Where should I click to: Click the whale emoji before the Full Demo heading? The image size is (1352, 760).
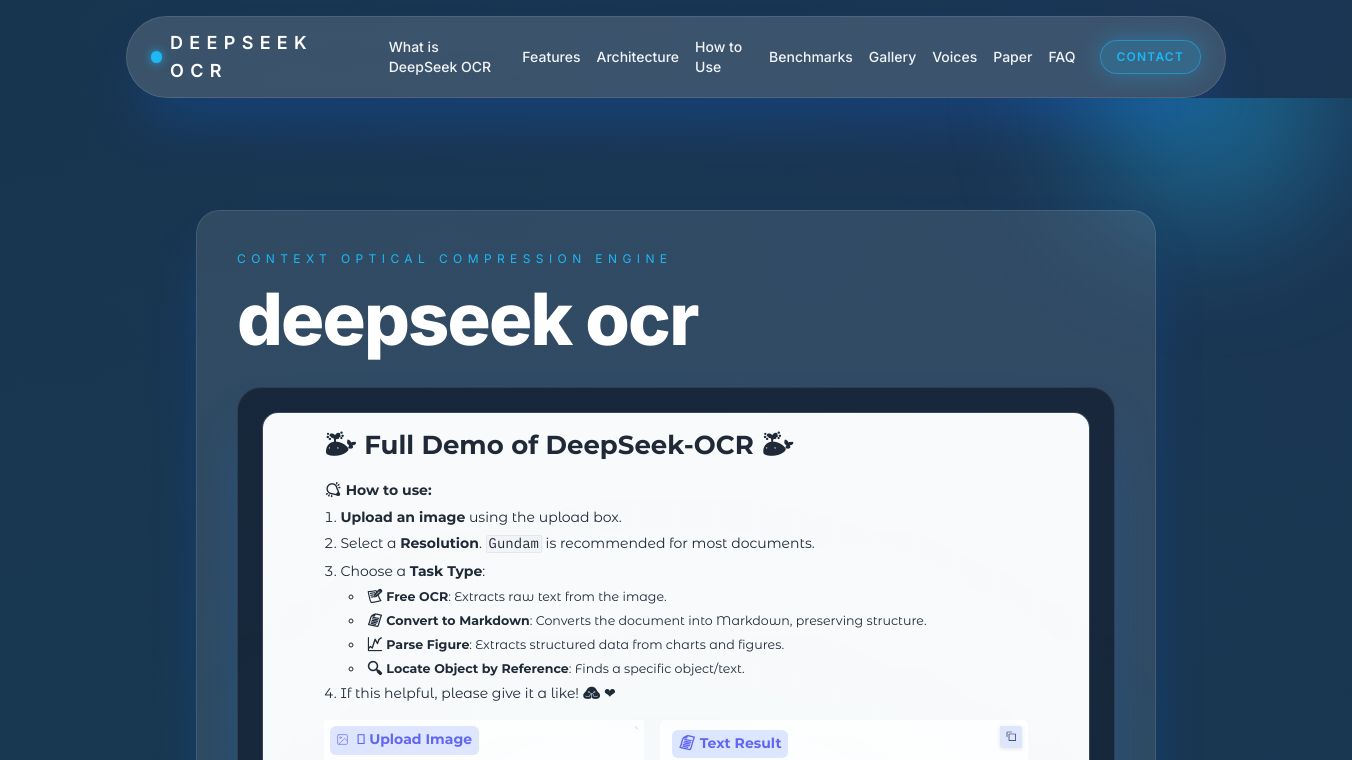pyautogui.click(x=341, y=445)
